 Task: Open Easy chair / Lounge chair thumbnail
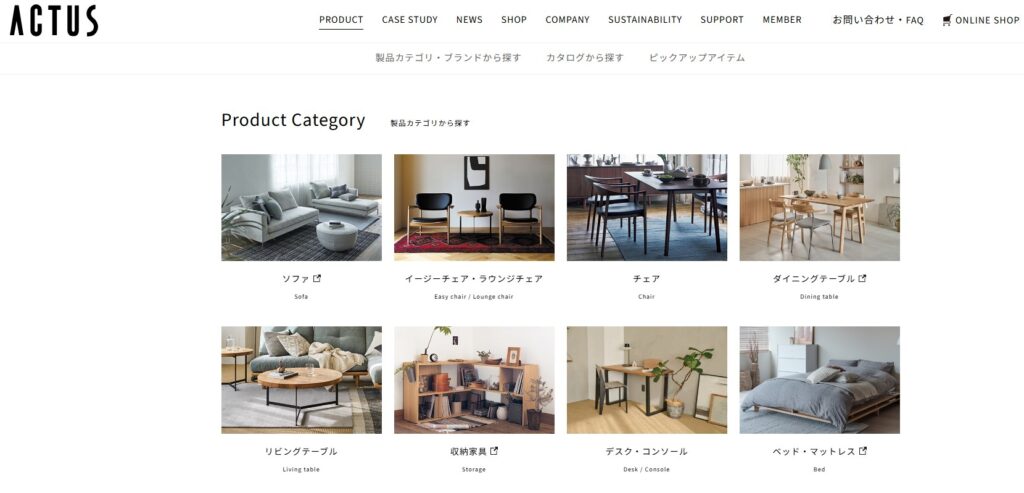474,207
